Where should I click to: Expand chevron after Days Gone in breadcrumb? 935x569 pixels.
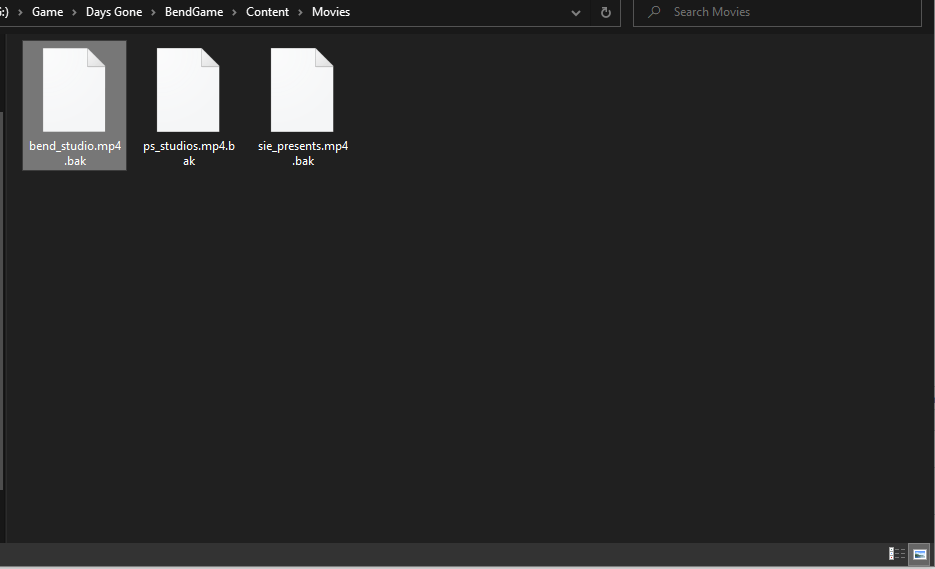tap(153, 13)
